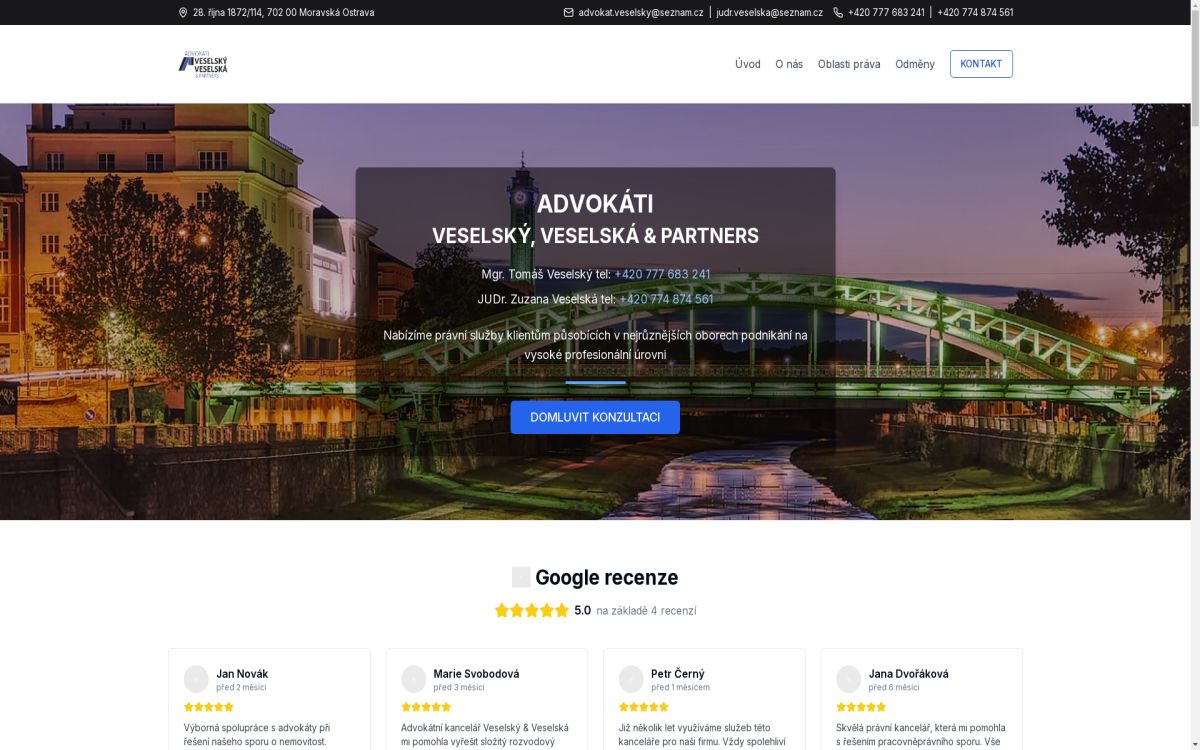This screenshot has height=750, width=1200.
Task: Click the judr.veselska@seznam.cz email link
Action: click(767, 12)
